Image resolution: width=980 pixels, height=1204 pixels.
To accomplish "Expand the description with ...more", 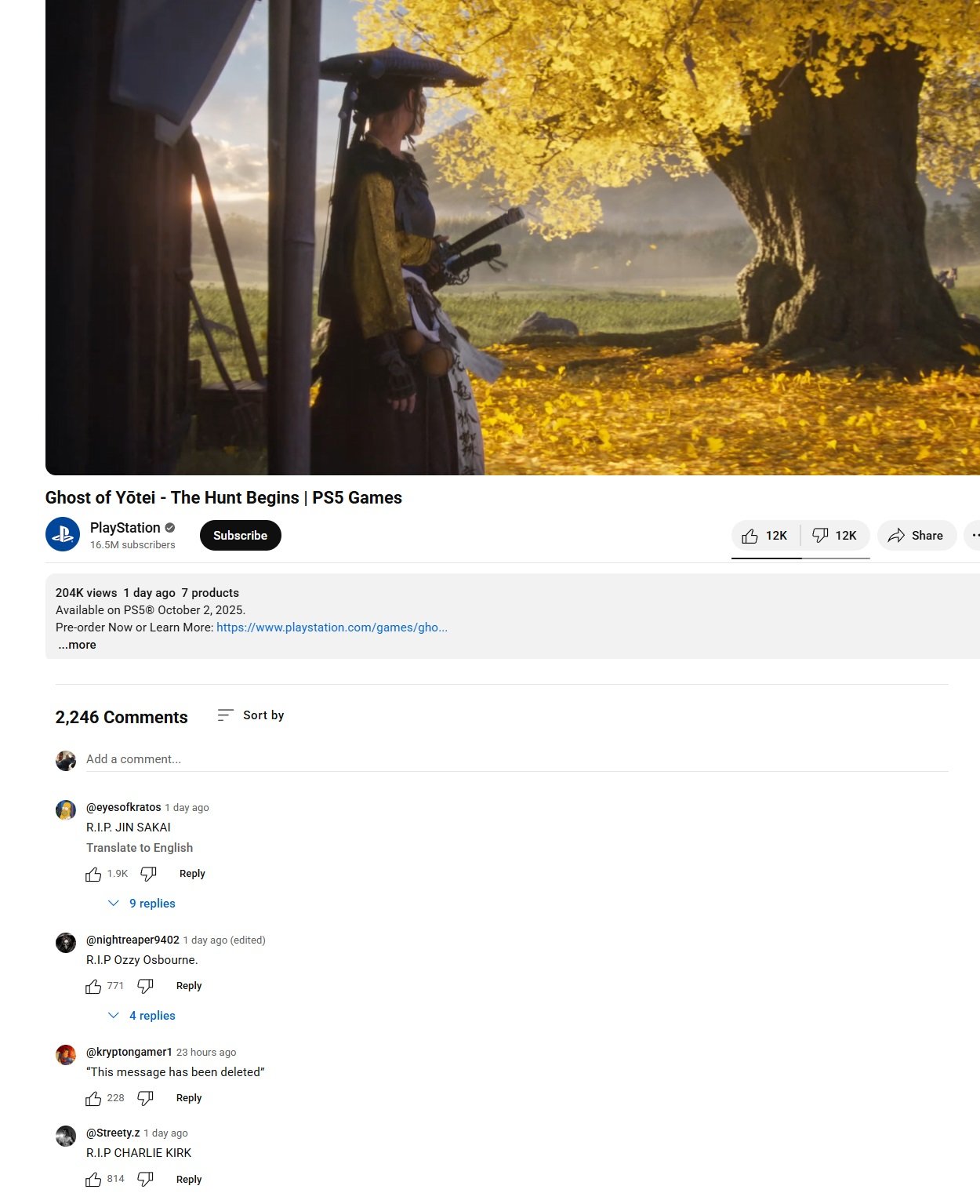I will pyautogui.click(x=76, y=644).
